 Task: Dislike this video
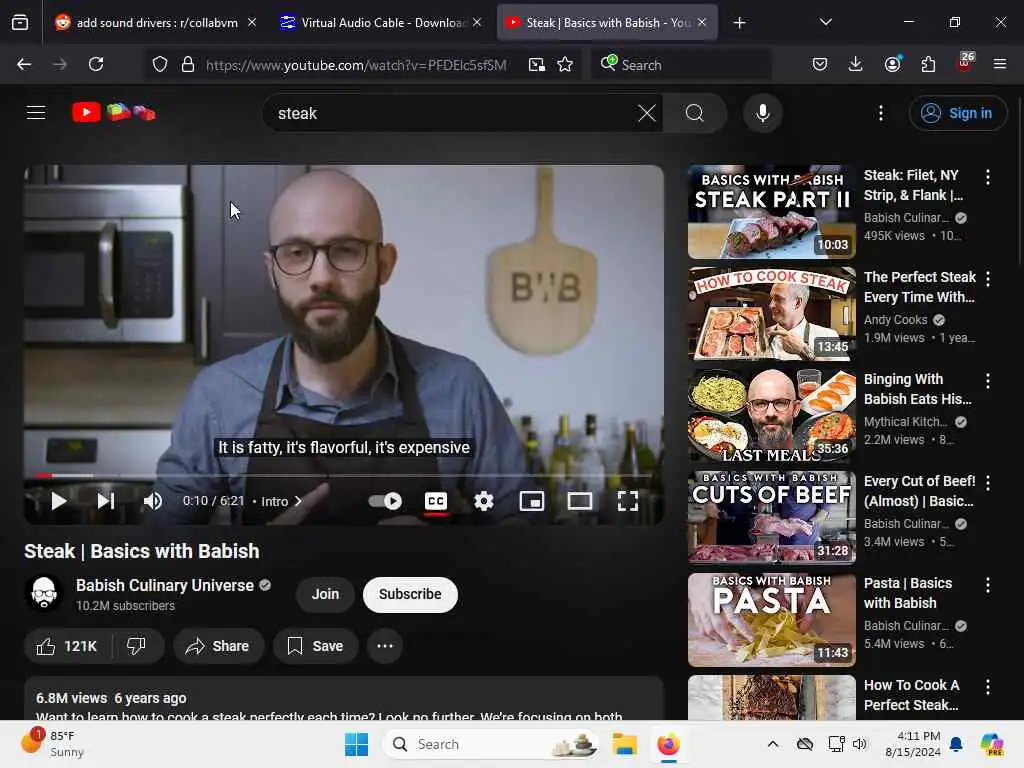point(136,646)
